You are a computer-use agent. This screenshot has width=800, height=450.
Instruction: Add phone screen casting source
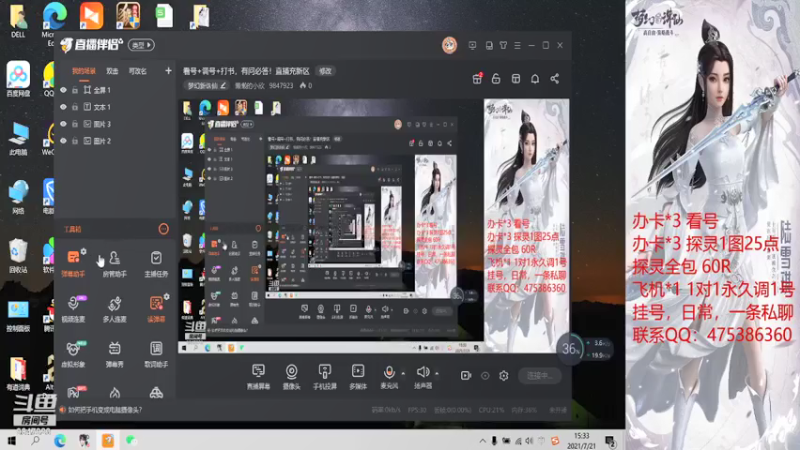tap(324, 377)
